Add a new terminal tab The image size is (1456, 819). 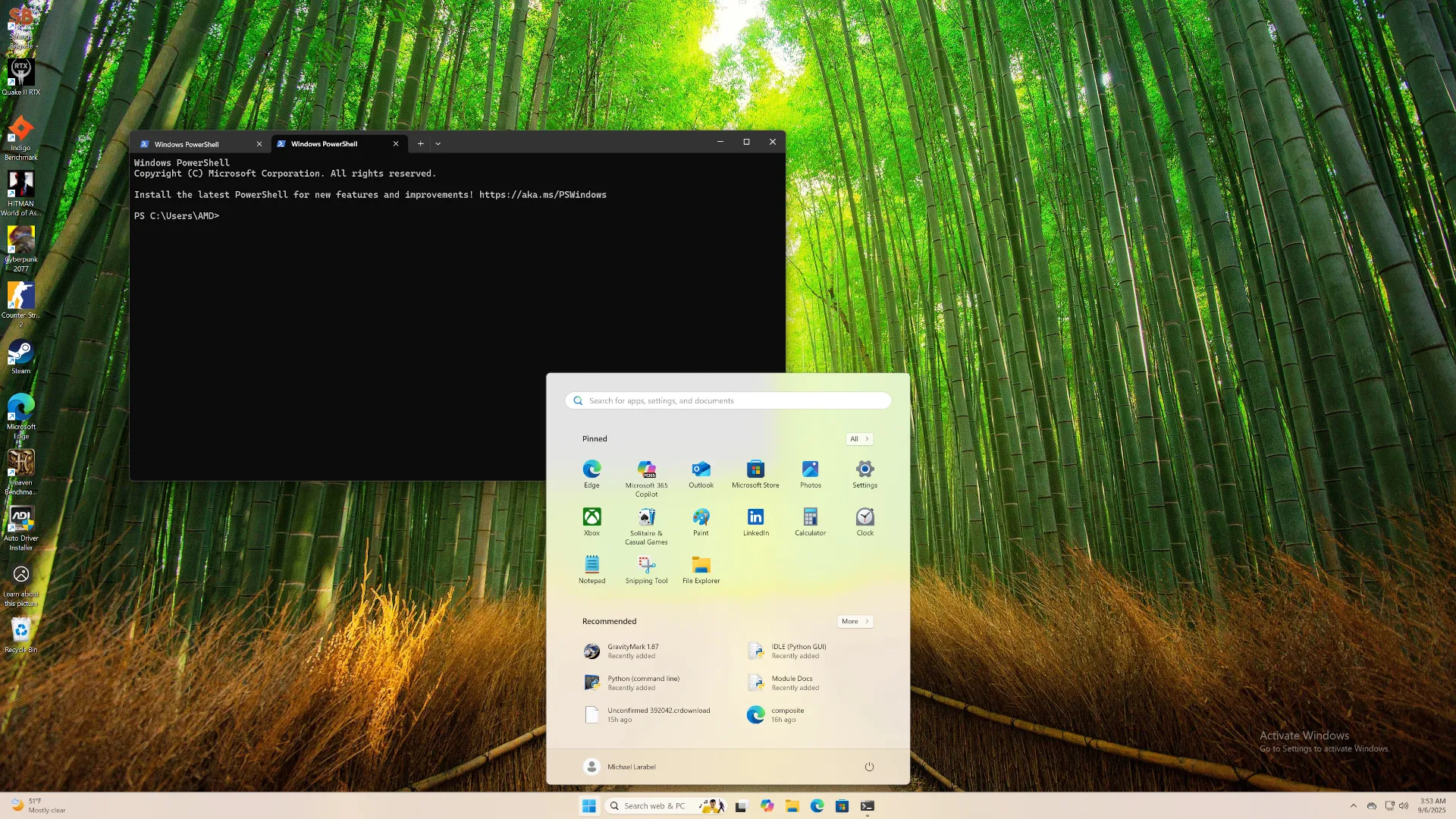pos(420,143)
